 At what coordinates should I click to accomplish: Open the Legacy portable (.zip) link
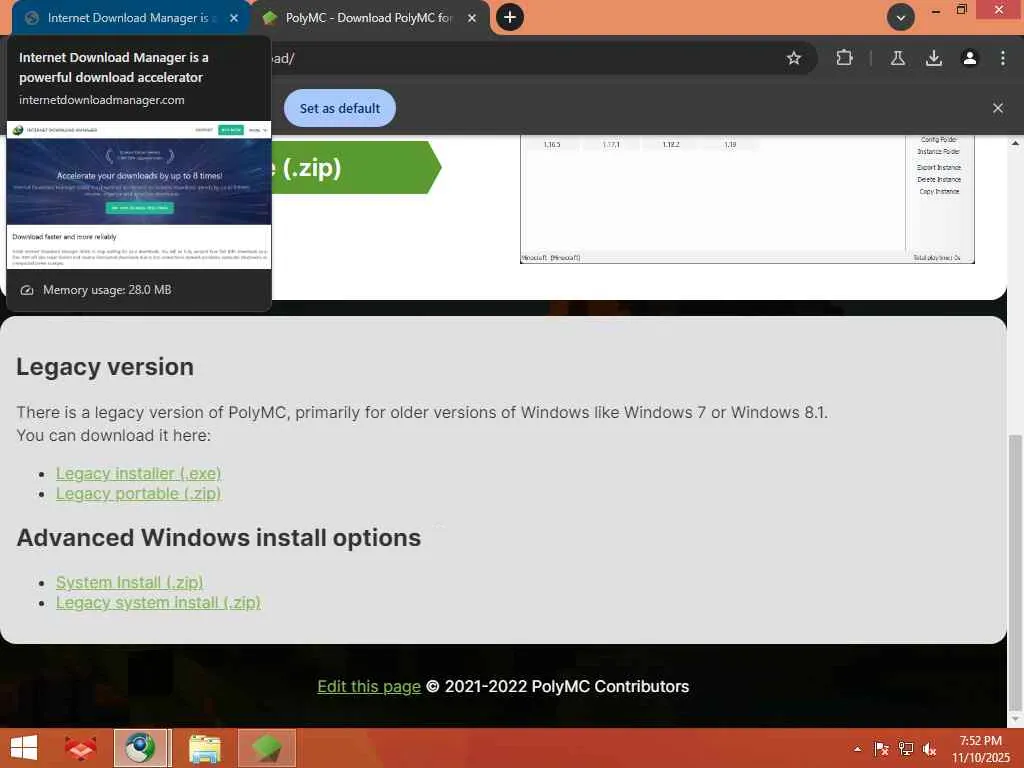coord(138,494)
